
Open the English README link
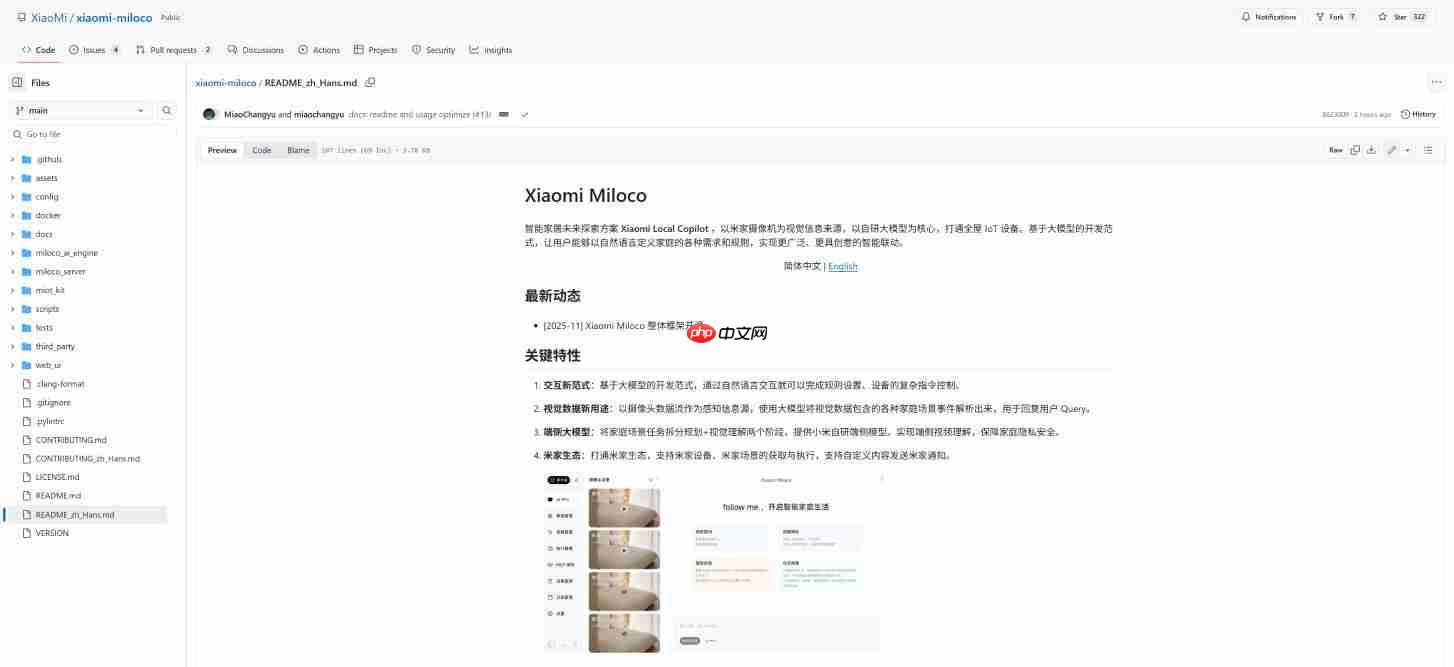(x=843, y=266)
